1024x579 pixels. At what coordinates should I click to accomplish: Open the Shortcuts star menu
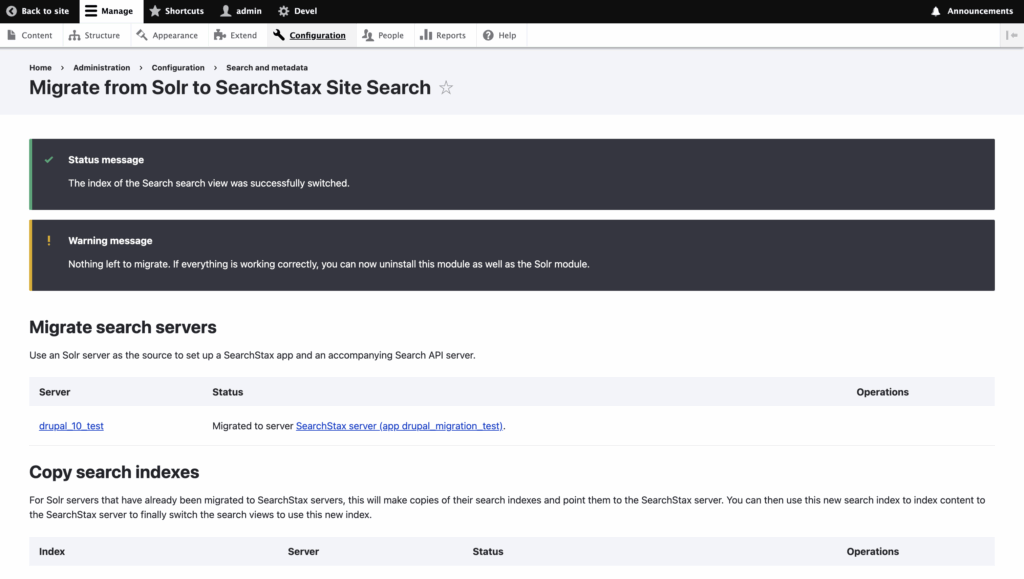(176, 11)
